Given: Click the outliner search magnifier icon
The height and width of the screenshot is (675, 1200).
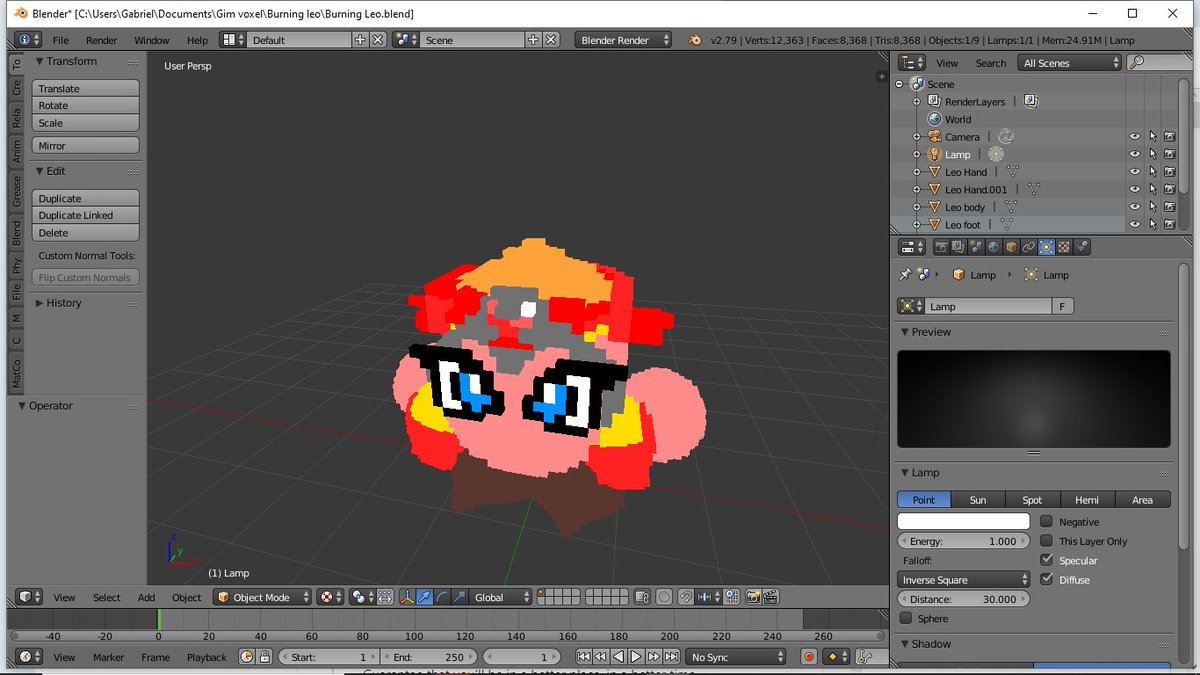Looking at the screenshot, I should click(x=1136, y=63).
